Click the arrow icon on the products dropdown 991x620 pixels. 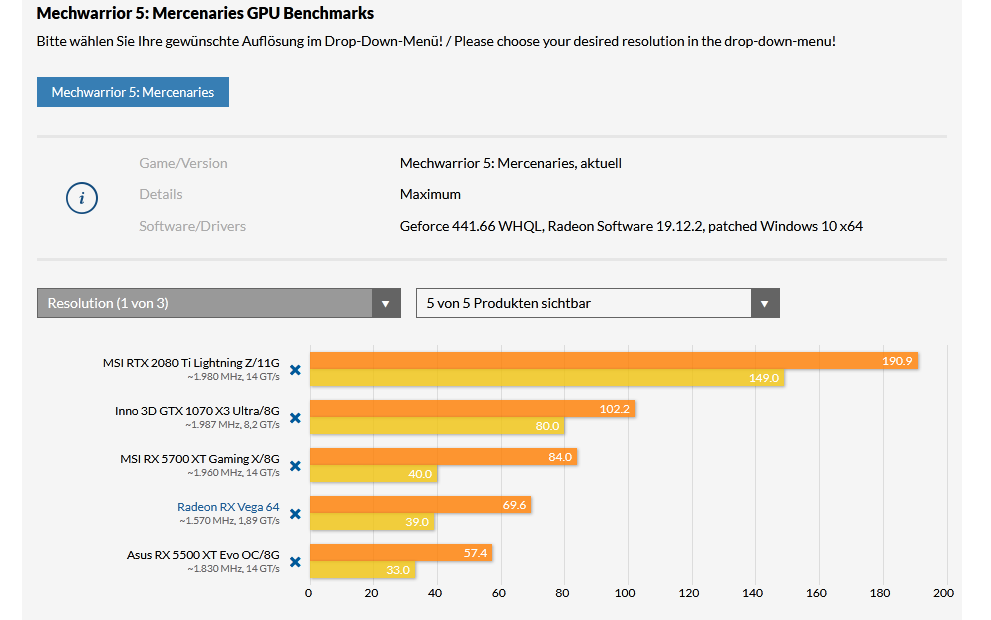pos(765,303)
